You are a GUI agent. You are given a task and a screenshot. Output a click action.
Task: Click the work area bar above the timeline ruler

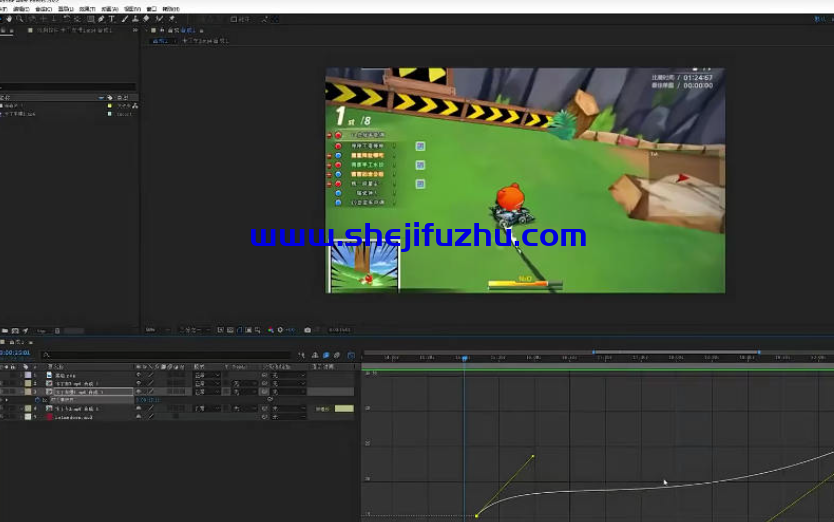[676, 352]
